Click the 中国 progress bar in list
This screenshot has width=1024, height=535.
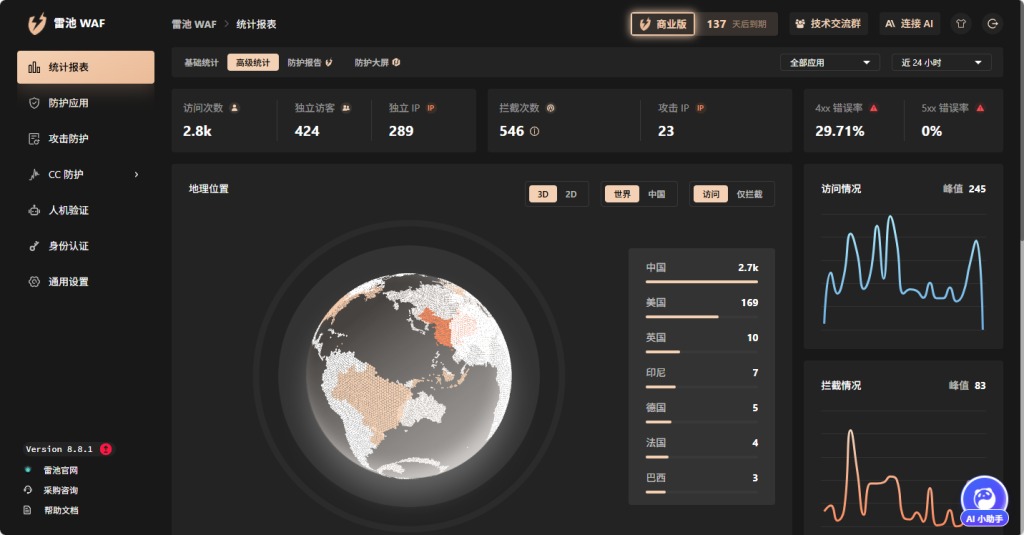701,282
